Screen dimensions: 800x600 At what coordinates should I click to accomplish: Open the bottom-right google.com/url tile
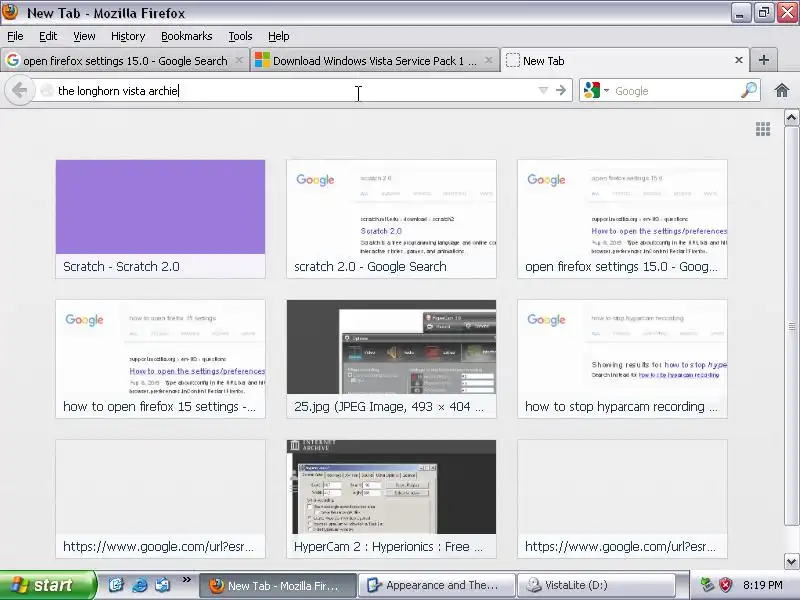622,498
